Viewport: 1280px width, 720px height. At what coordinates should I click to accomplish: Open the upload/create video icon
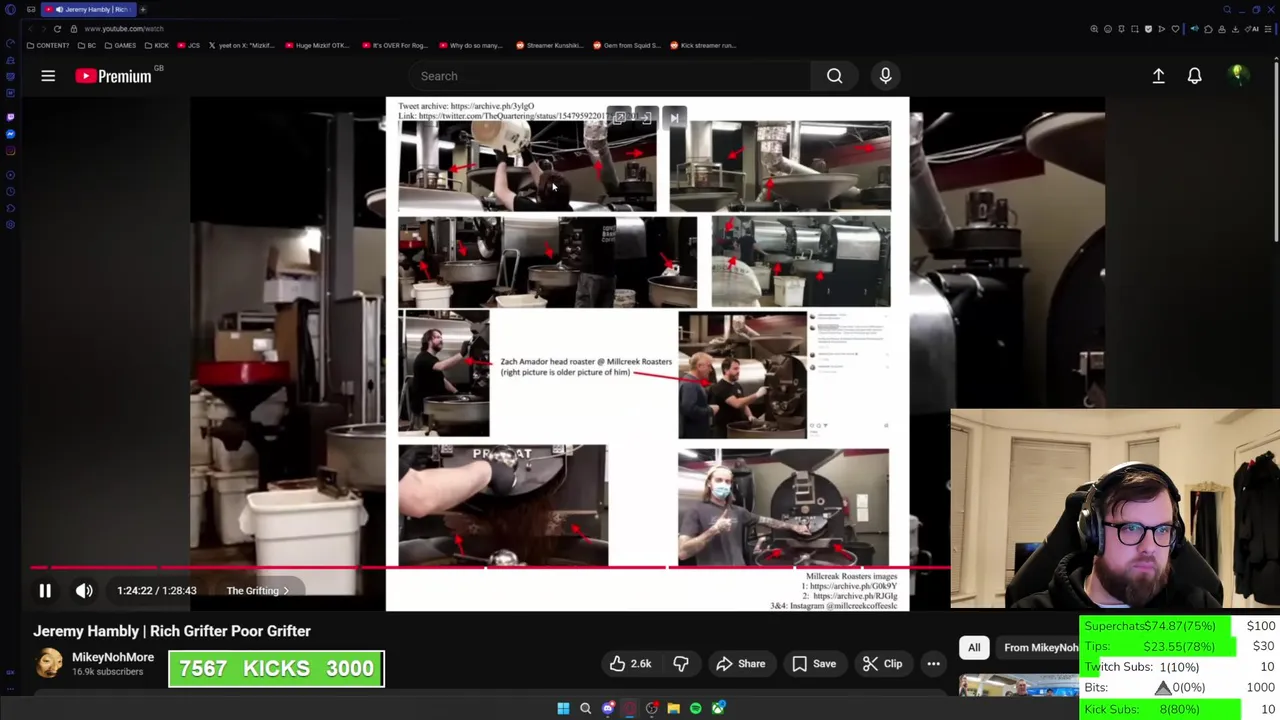click(x=1158, y=76)
